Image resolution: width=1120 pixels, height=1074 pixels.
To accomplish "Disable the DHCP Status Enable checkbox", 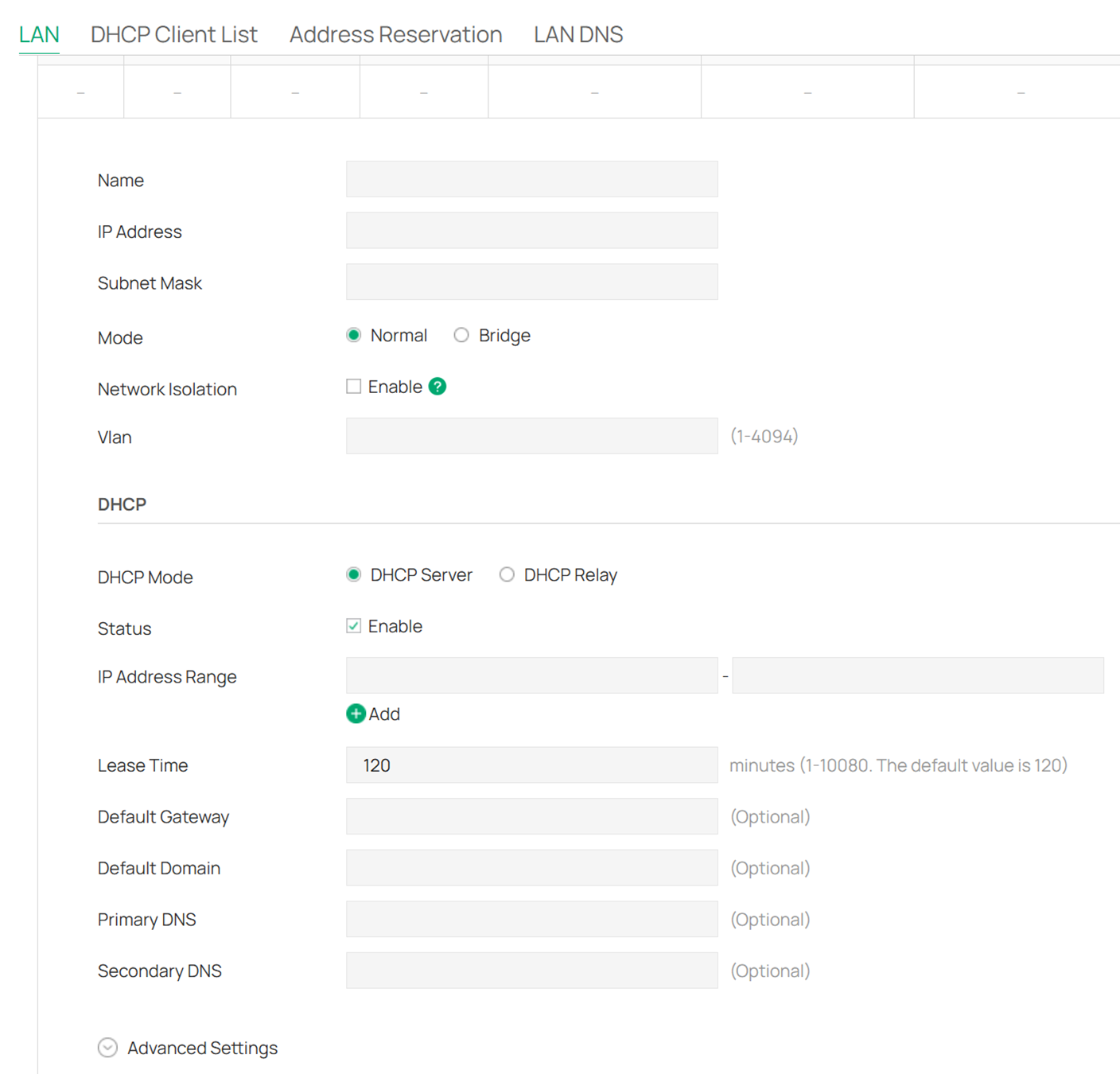I will [x=353, y=626].
